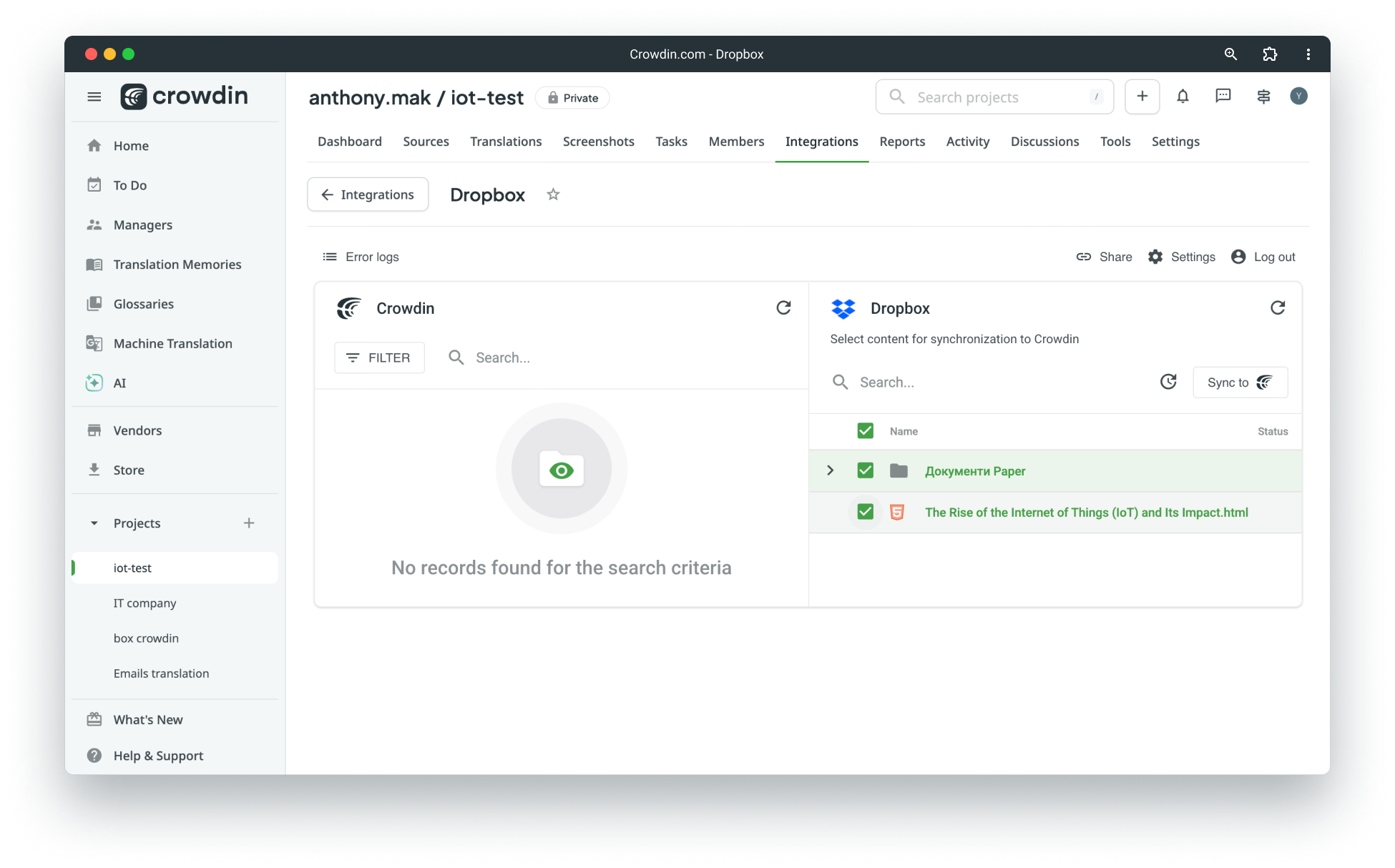
Task: Expand the Документи Paper folder
Action: pyautogui.click(x=830, y=470)
